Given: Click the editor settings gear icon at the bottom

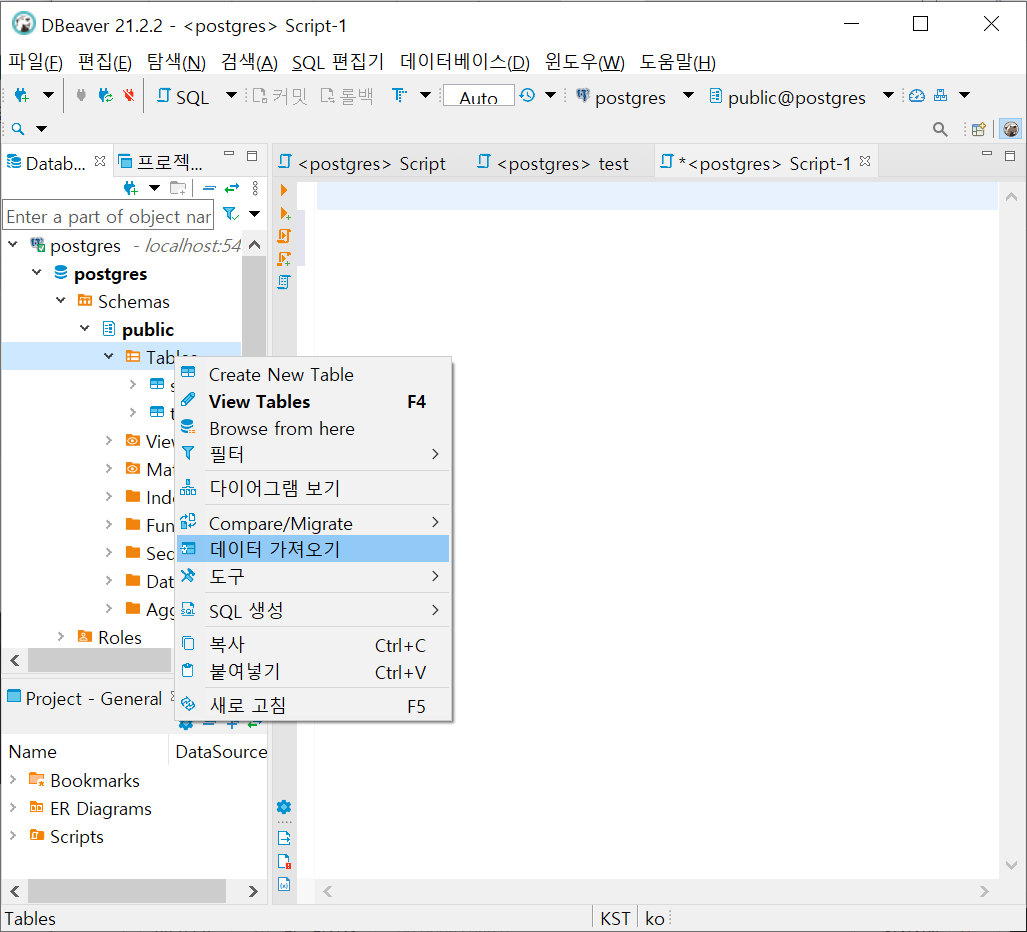Looking at the screenshot, I should (x=284, y=807).
